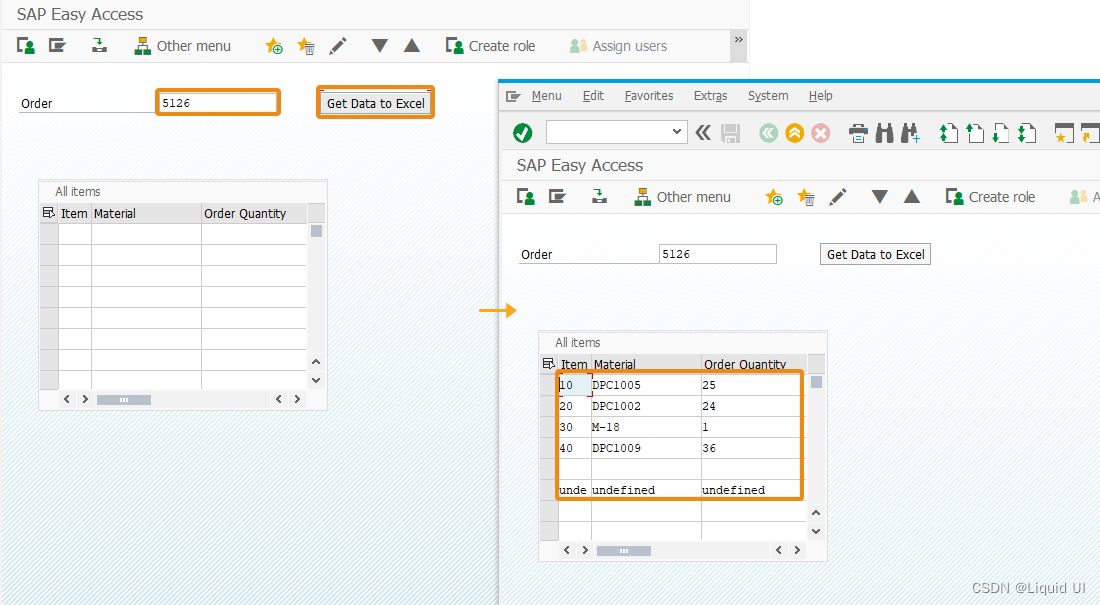Click Move Down triangle in back window
Image resolution: width=1100 pixels, height=605 pixels.
(x=380, y=46)
